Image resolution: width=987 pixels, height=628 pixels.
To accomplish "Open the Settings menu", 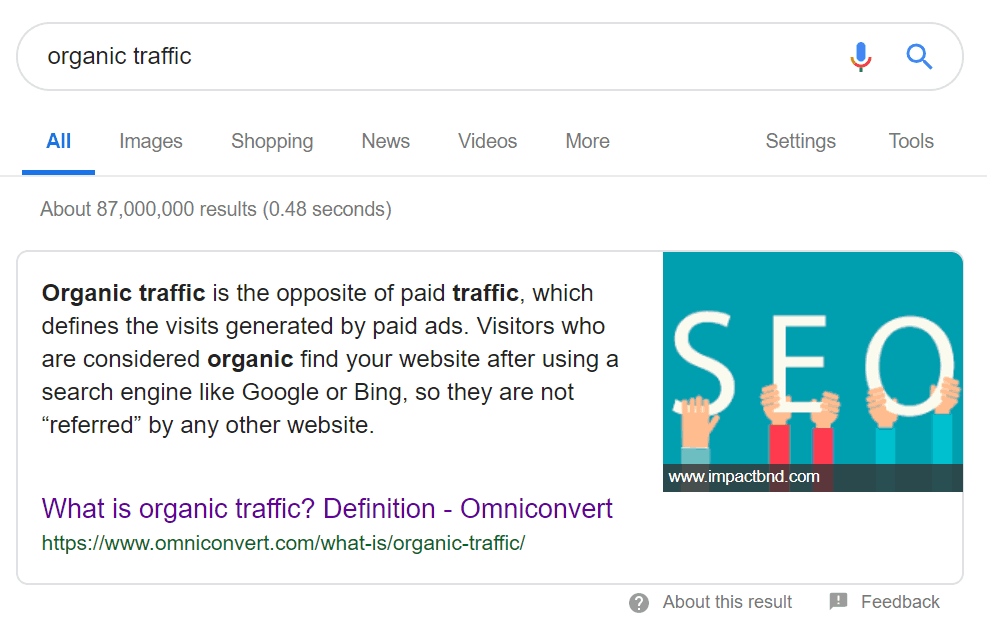I will point(801,141).
